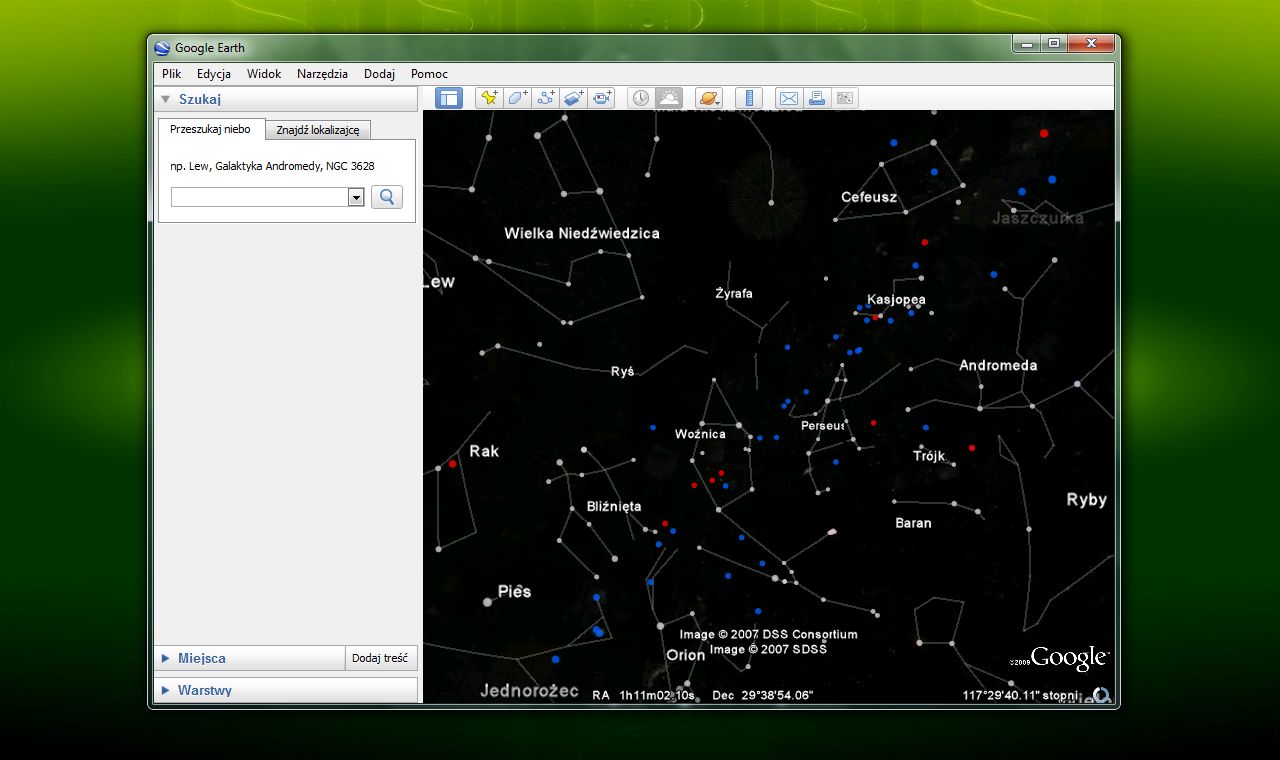Screen dimensions: 1280x760
Task: Add a polygon from toolbar
Action: click(x=517, y=98)
